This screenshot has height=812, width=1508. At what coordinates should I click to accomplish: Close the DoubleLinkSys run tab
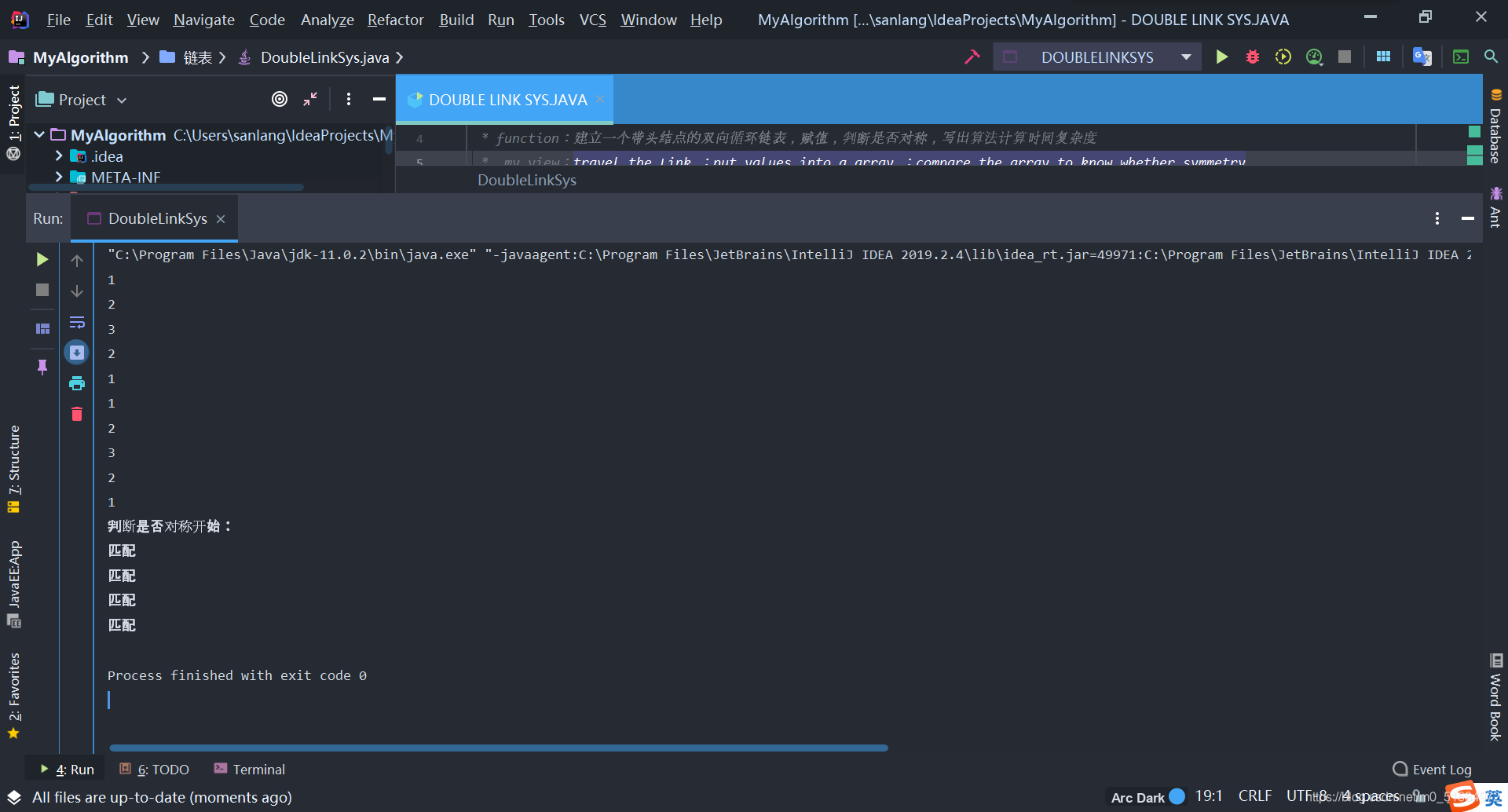221,218
